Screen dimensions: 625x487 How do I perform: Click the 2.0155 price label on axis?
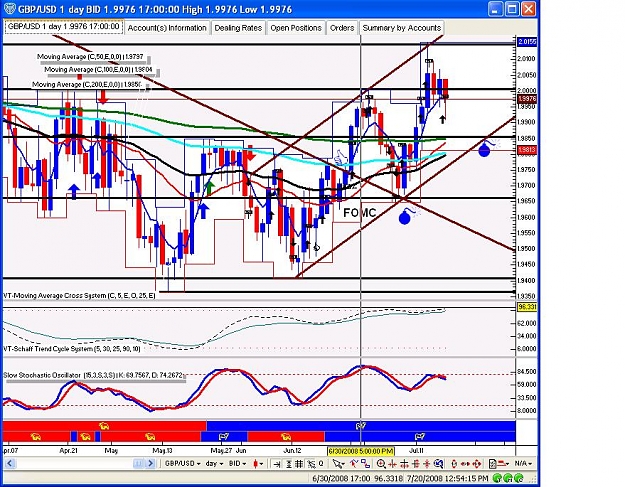[x=527, y=42]
